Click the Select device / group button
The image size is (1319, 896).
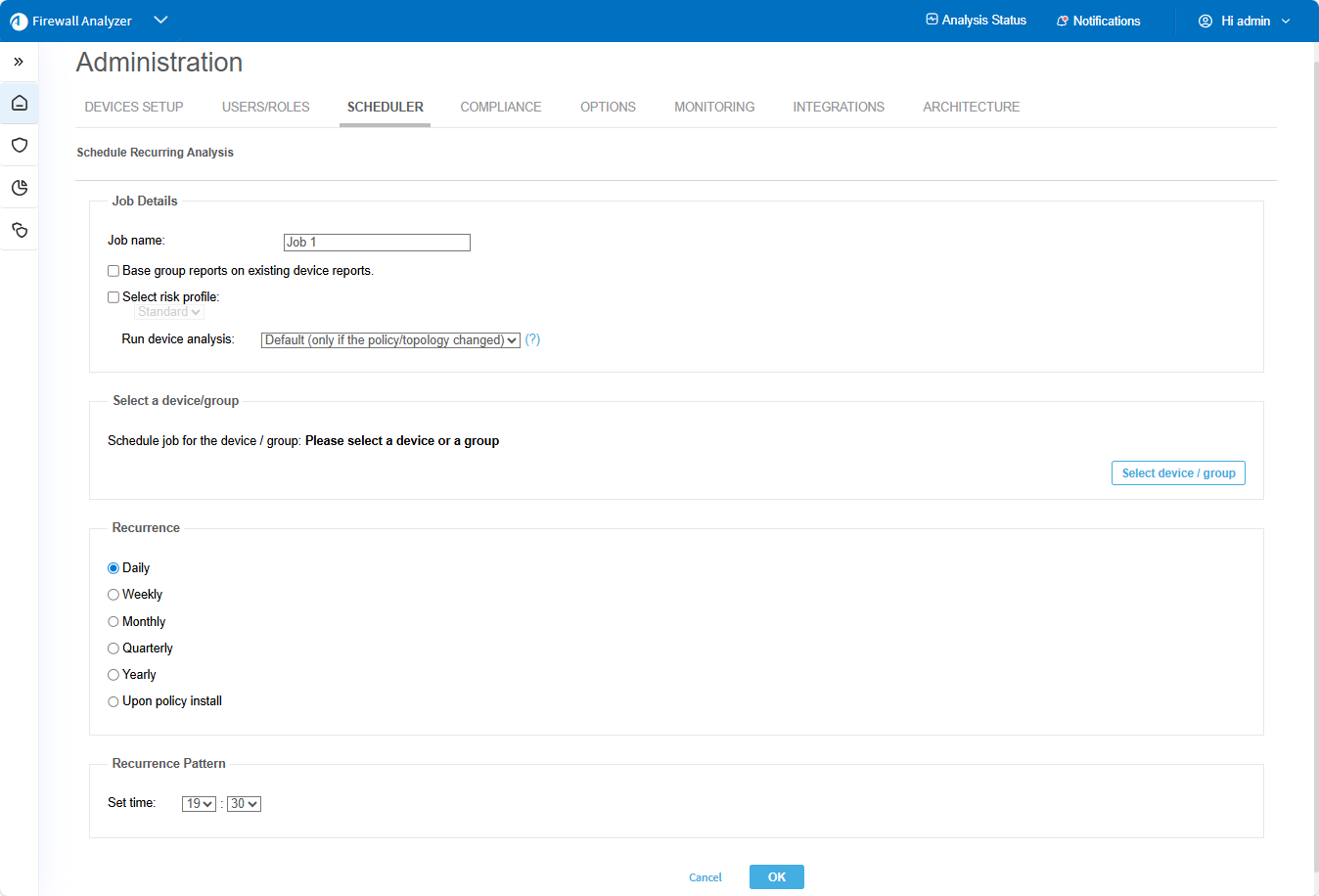[x=1178, y=473]
